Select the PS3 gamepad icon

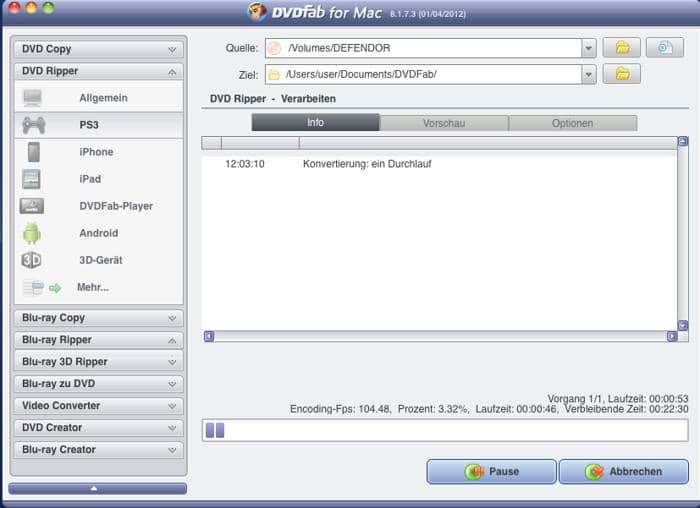click(34, 125)
